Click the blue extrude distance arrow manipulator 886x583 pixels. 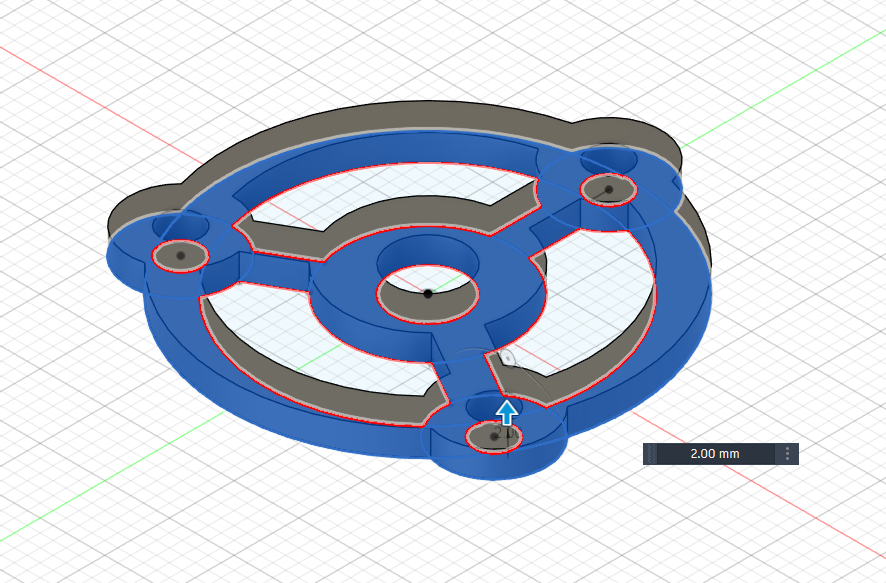[507, 412]
